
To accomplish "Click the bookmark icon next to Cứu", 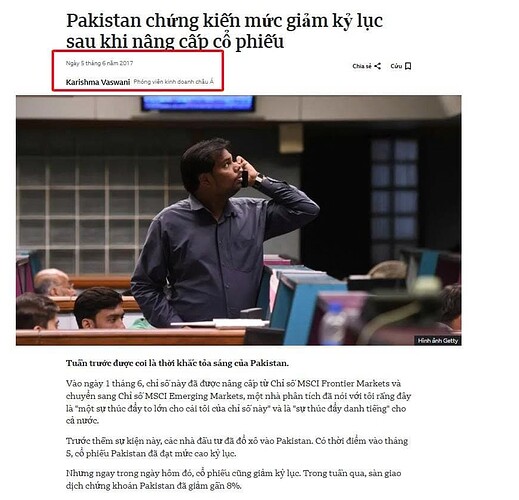I will tap(408, 66).
